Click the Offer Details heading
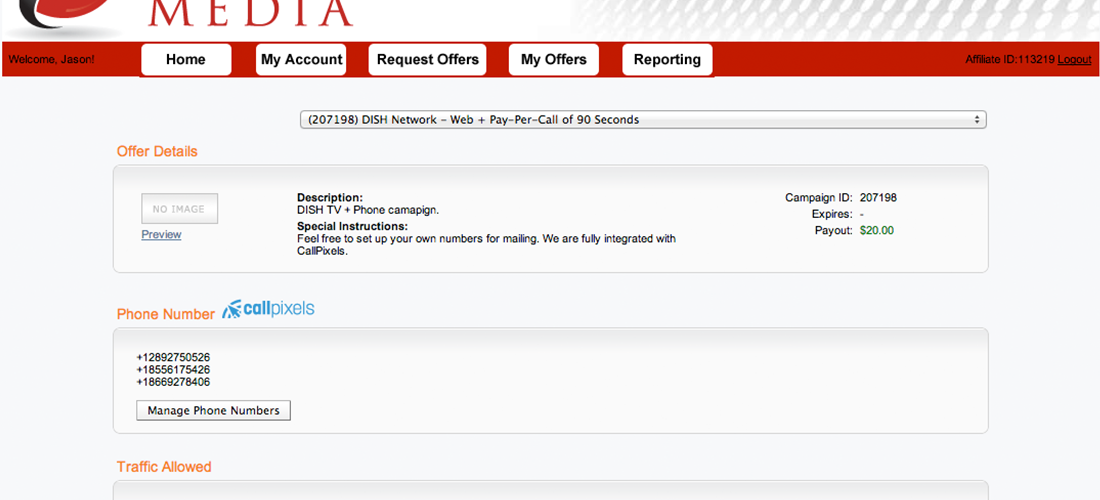The width and height of the screenshot is (1100, 500). click(x=157, y=151)
